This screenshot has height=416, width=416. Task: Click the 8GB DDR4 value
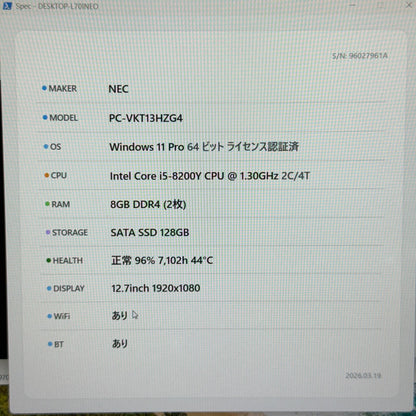148,204
